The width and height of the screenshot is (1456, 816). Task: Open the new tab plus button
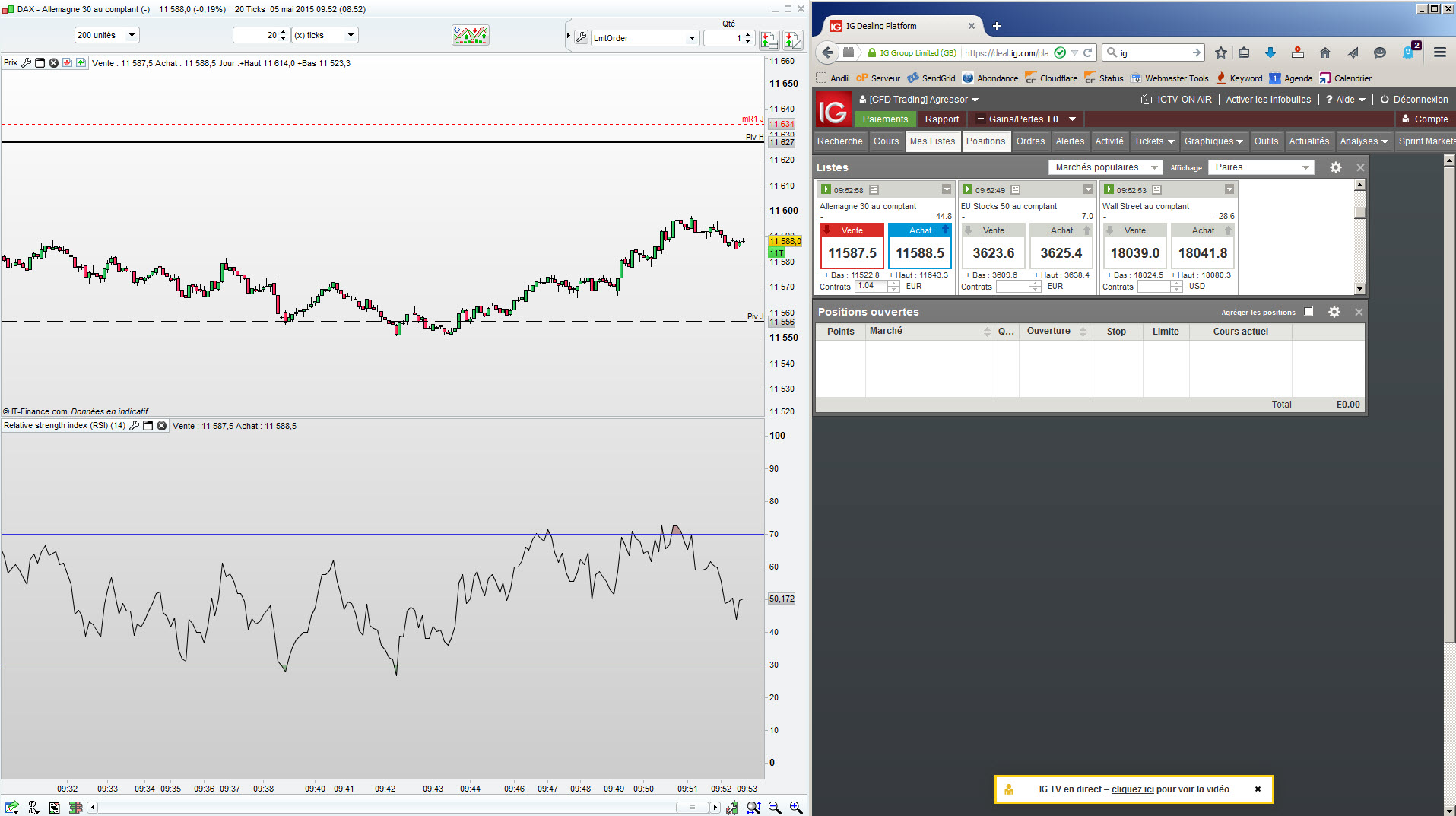tap(996, 26)
